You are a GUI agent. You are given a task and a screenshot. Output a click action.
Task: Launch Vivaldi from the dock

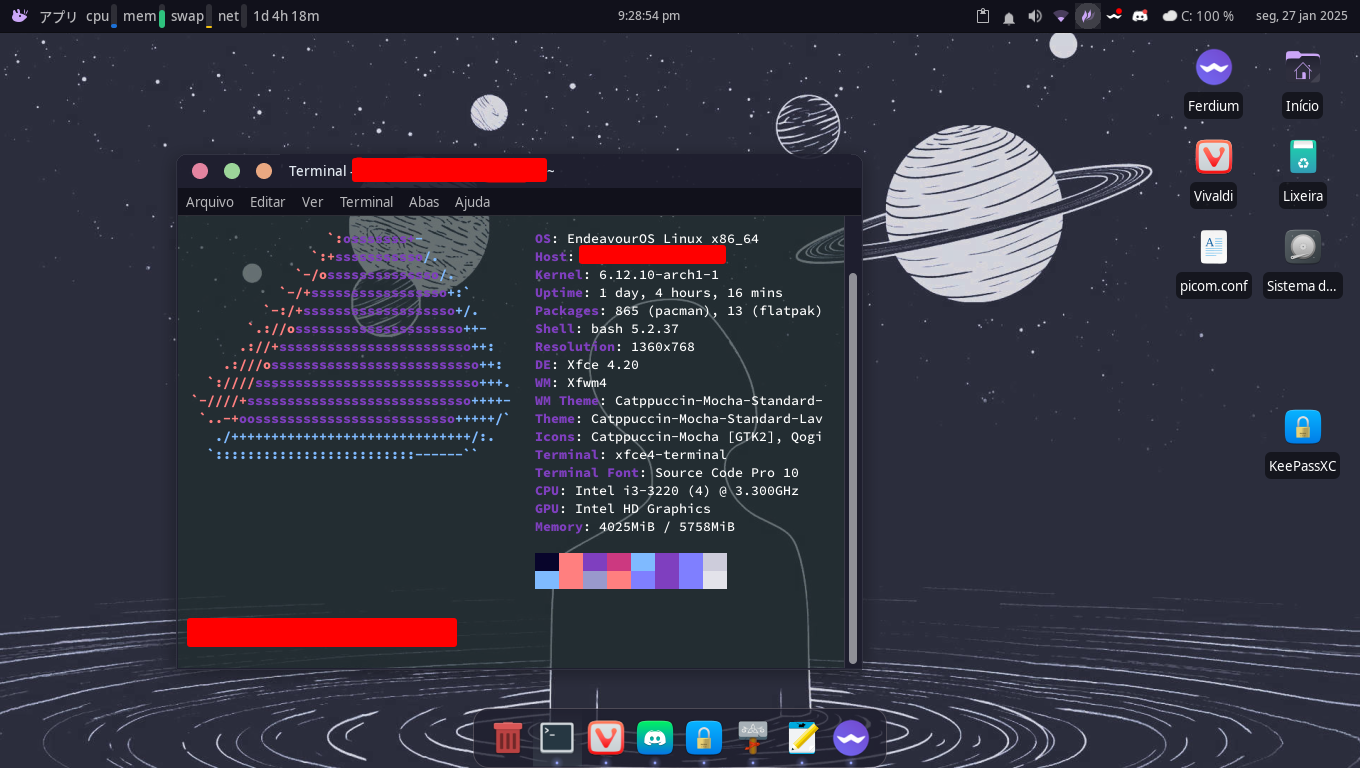(x=606, y=738)
